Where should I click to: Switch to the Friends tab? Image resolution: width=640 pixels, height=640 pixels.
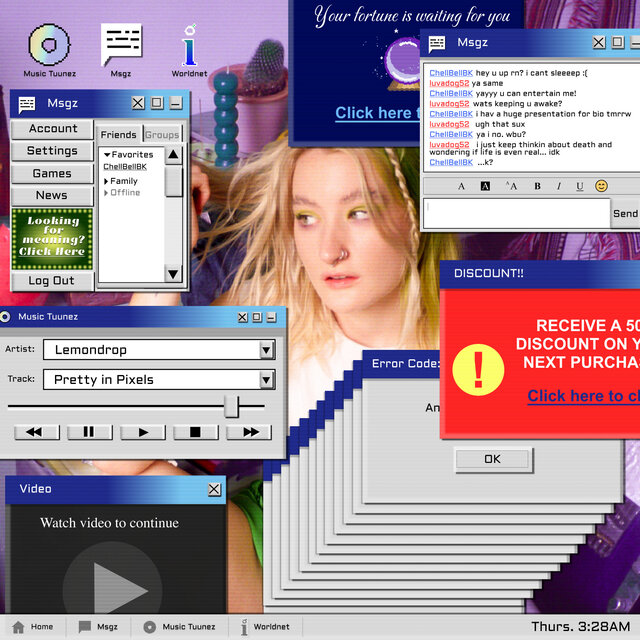pos(119,134)
